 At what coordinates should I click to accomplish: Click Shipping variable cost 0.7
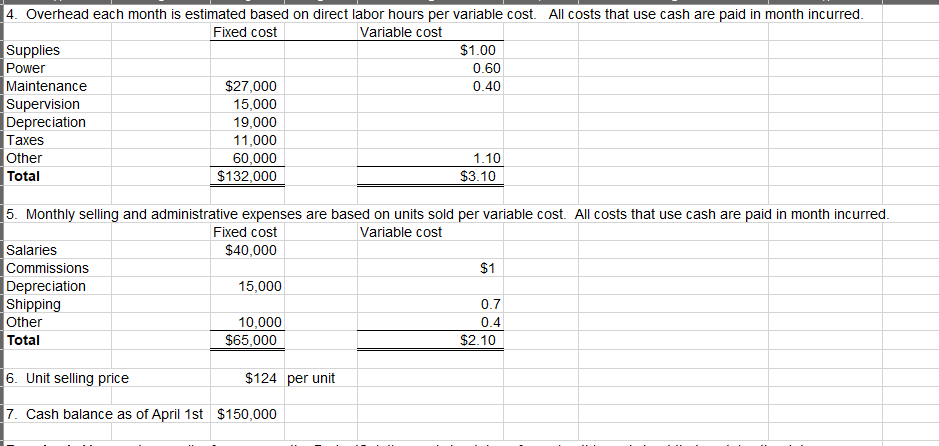point(493,304)
